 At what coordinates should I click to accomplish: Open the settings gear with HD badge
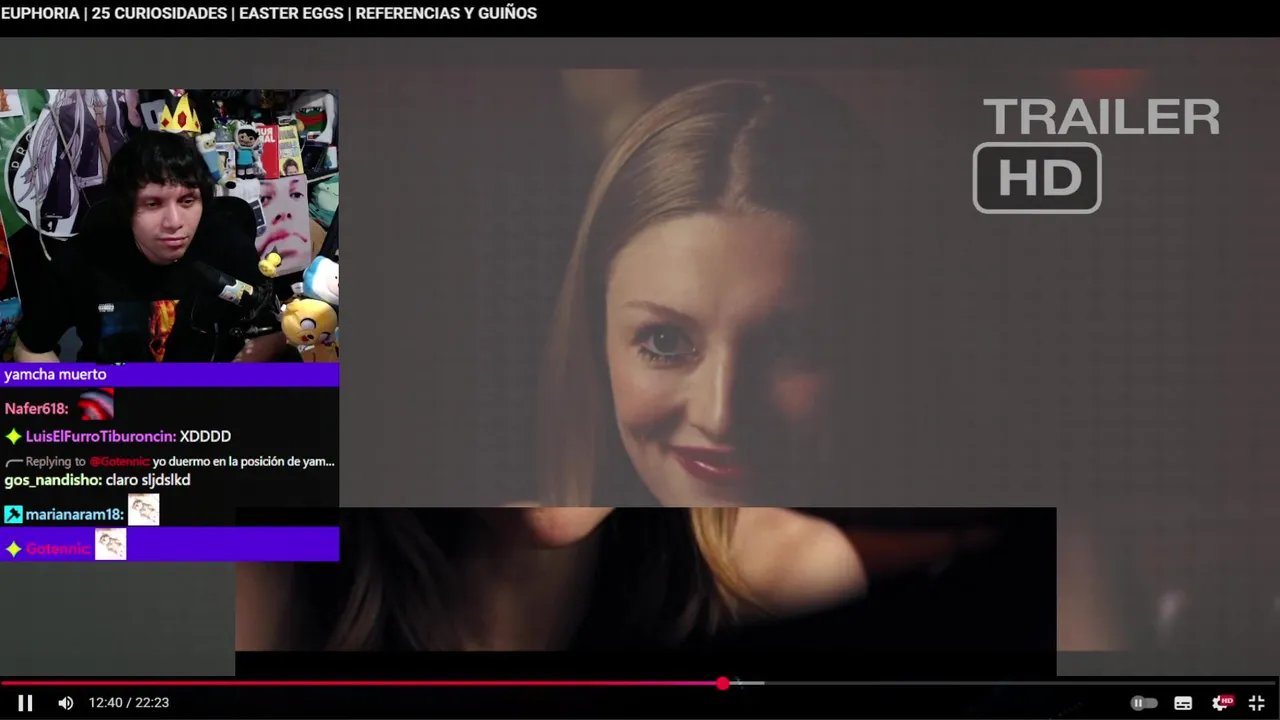[x=1222, y=703]
